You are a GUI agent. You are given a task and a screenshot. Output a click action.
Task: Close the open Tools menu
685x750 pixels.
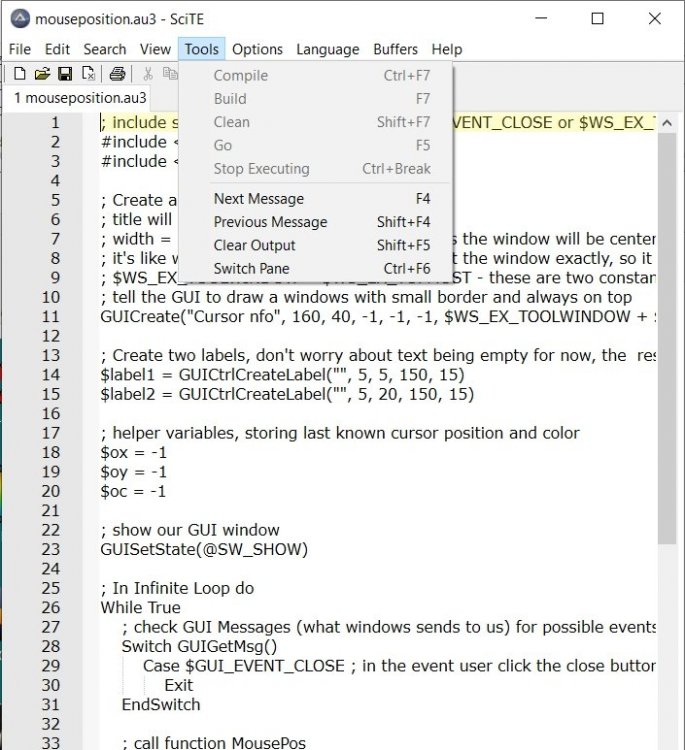click(201, 49)
